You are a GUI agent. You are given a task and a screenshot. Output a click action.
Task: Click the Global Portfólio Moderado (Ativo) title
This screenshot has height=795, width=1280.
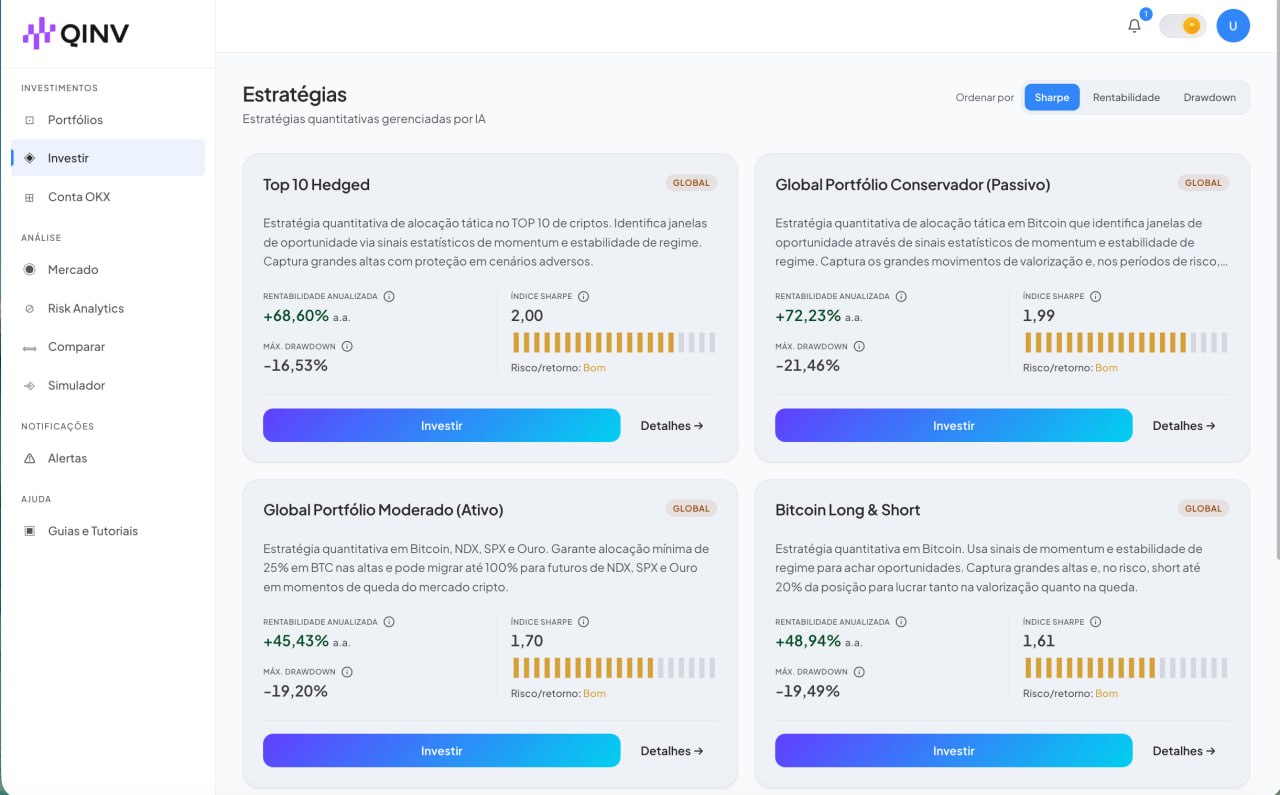click(383, 510)
